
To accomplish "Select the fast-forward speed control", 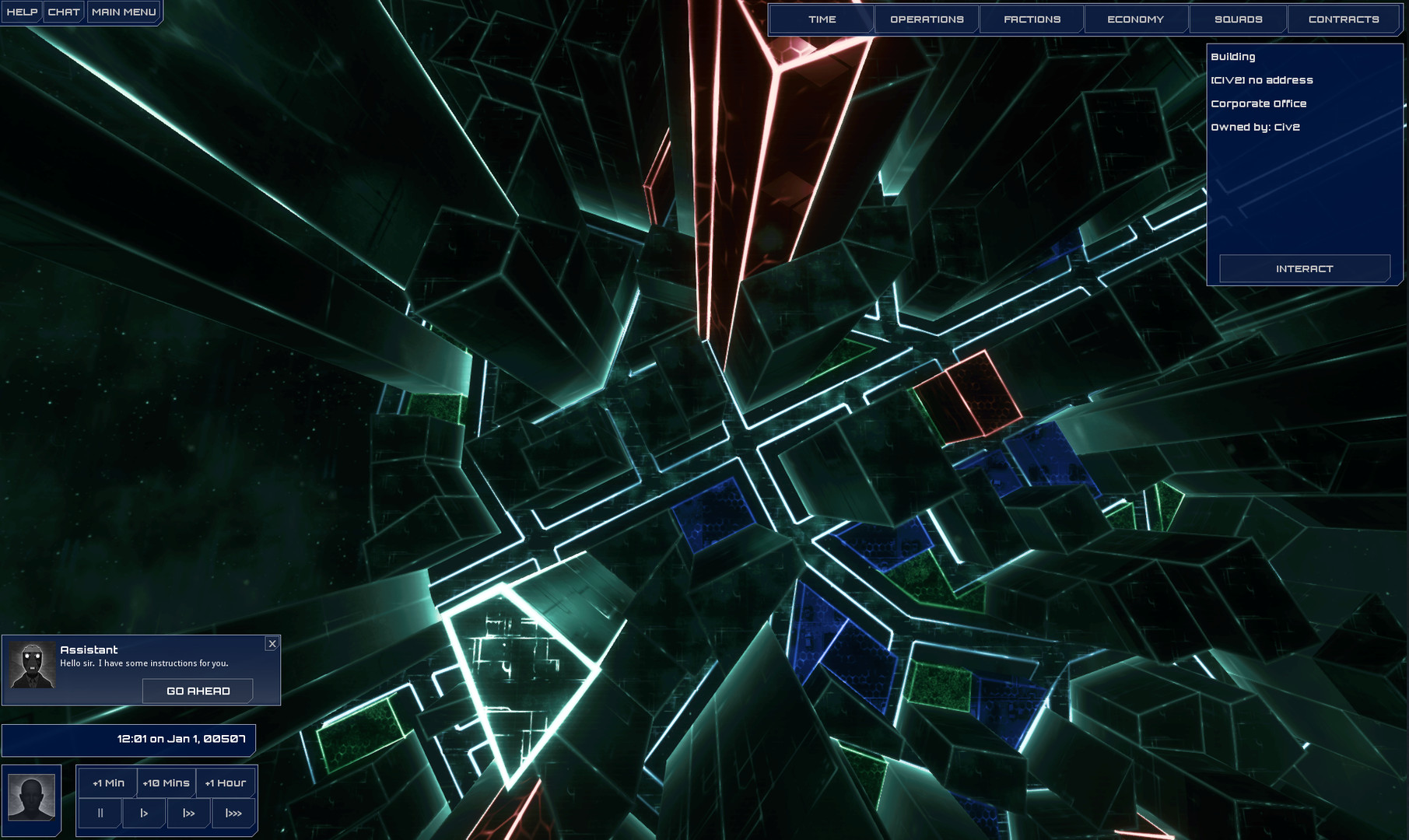I will (x=188, y=812).
